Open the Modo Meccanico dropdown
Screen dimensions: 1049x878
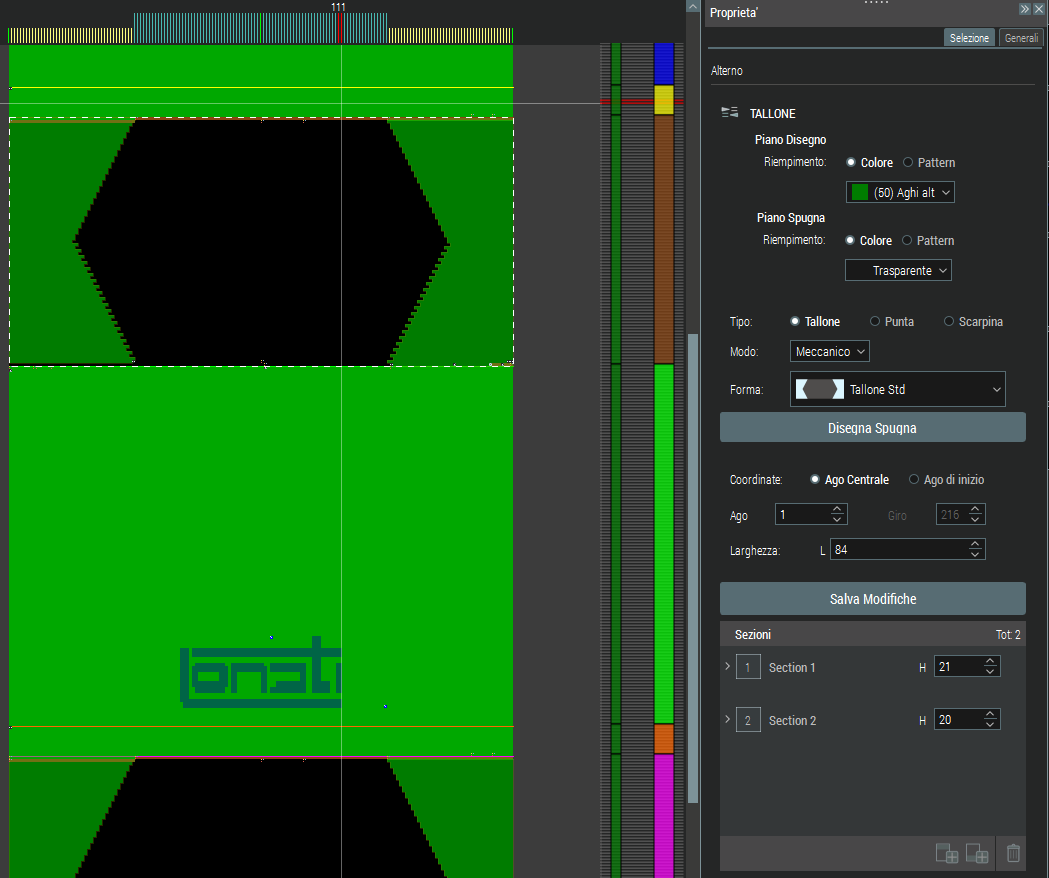tap(829, 351)
